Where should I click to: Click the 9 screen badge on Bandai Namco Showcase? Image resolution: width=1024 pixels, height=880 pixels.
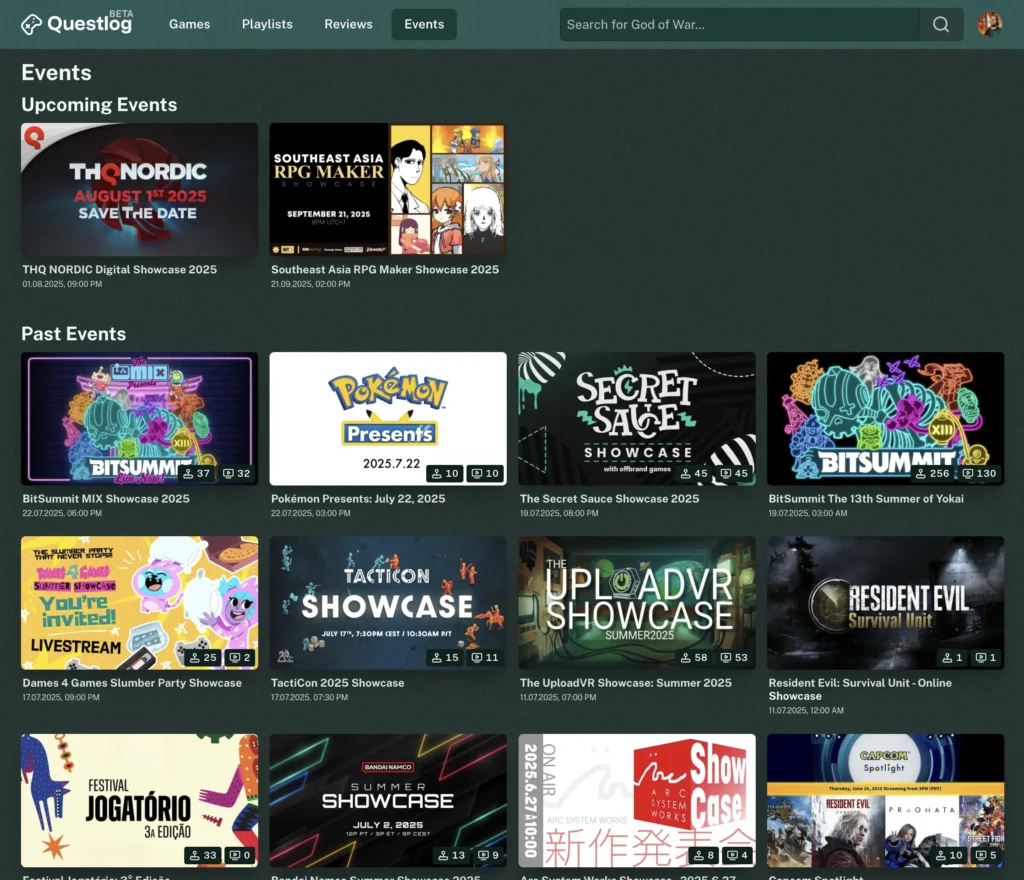coord(488,855)
